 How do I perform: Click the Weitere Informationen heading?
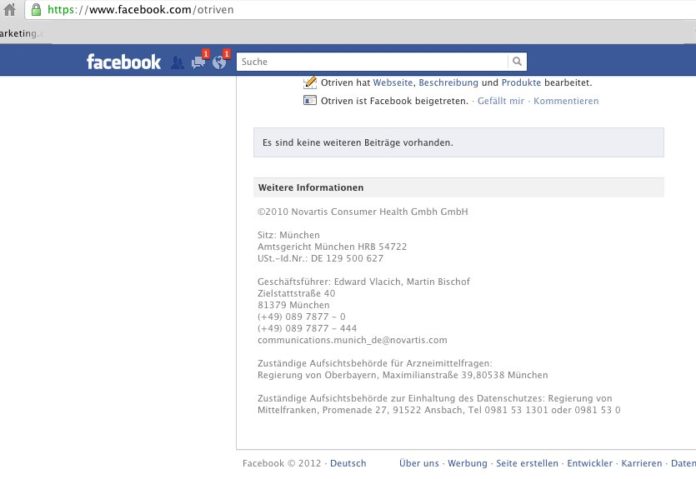pos(311,187)
